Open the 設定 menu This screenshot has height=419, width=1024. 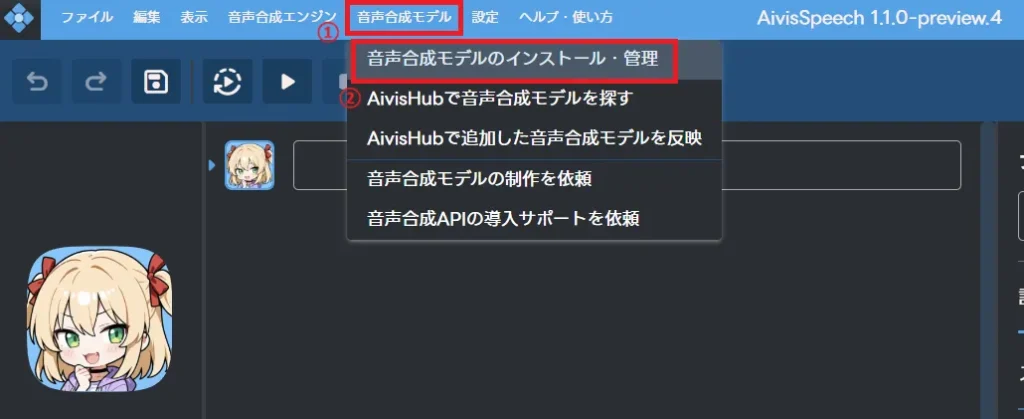pyautogui.click(x=485, y=18)
